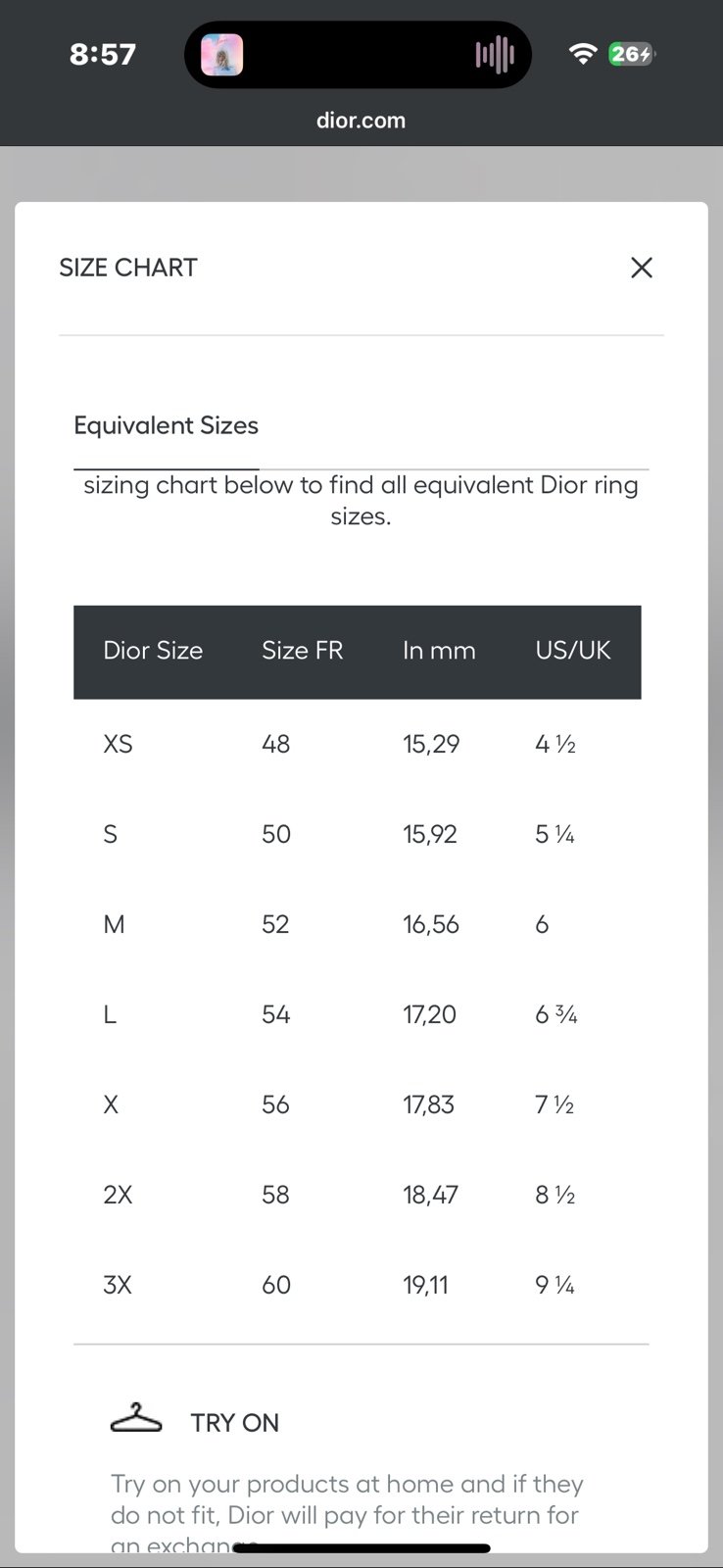This screenshot has height=1568, width=723.
Task: Tap the home indicator bar
Action: [x=361, y=1548]
